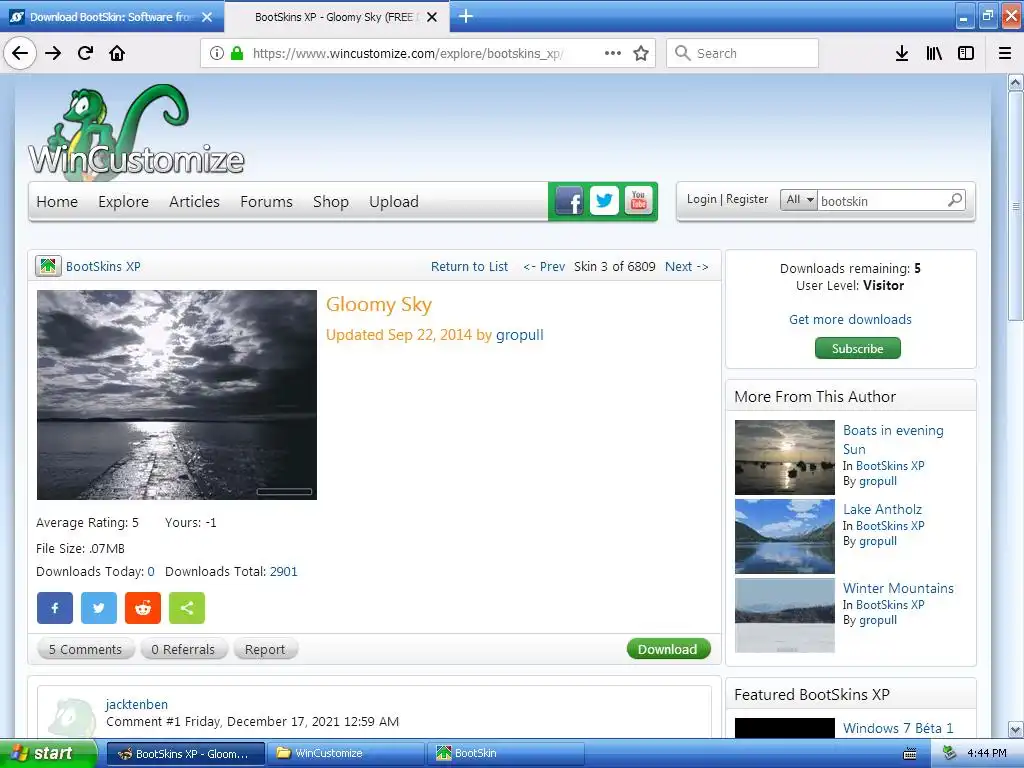The width and height of the screenshot is (1024, 768).
Task: Click Downloads Total 2901 link
Action: [x=283, y=571]
